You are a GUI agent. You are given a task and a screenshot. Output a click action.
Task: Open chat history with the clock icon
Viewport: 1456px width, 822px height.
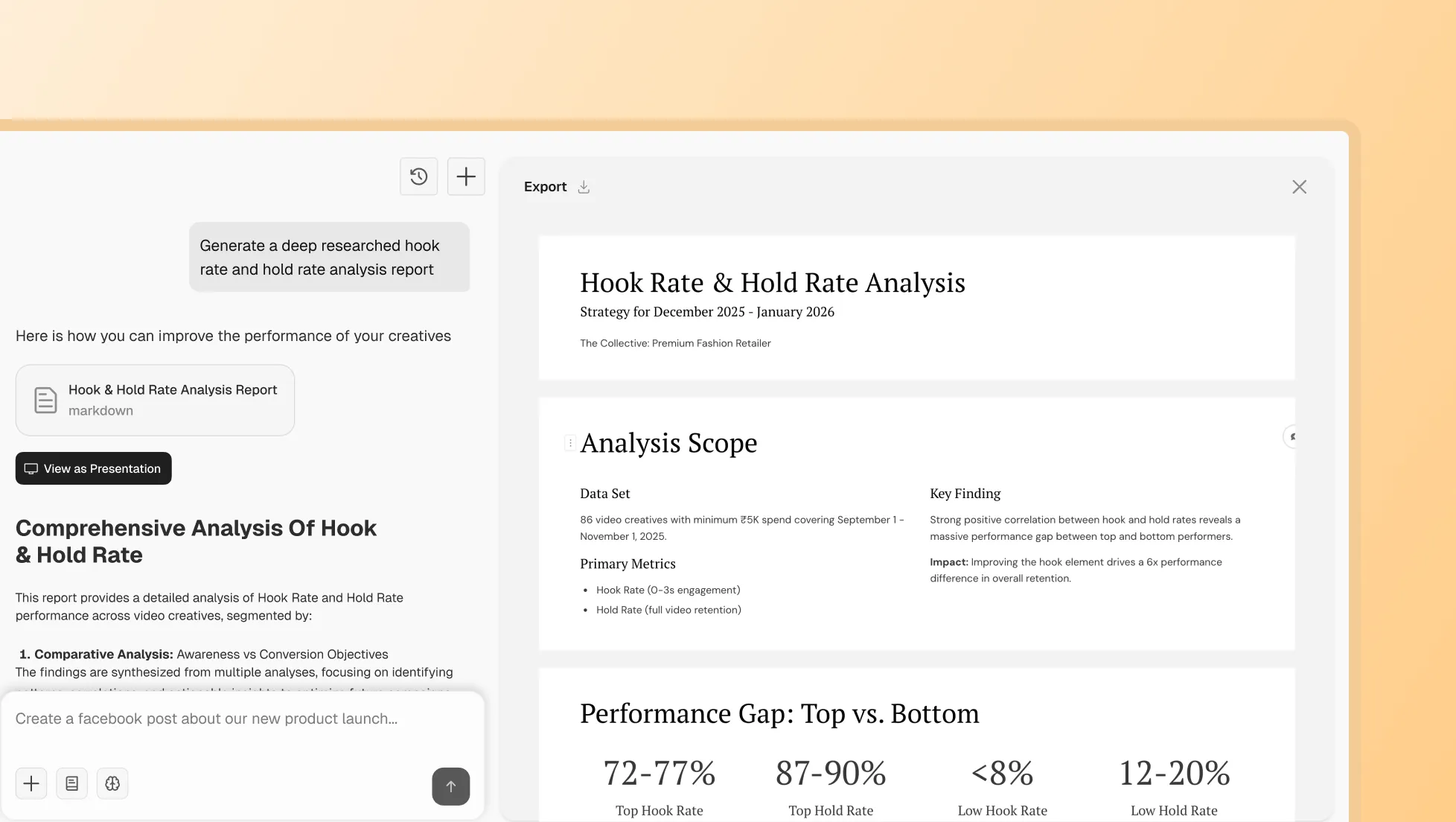pyautogui.click(x=418, y=176)
